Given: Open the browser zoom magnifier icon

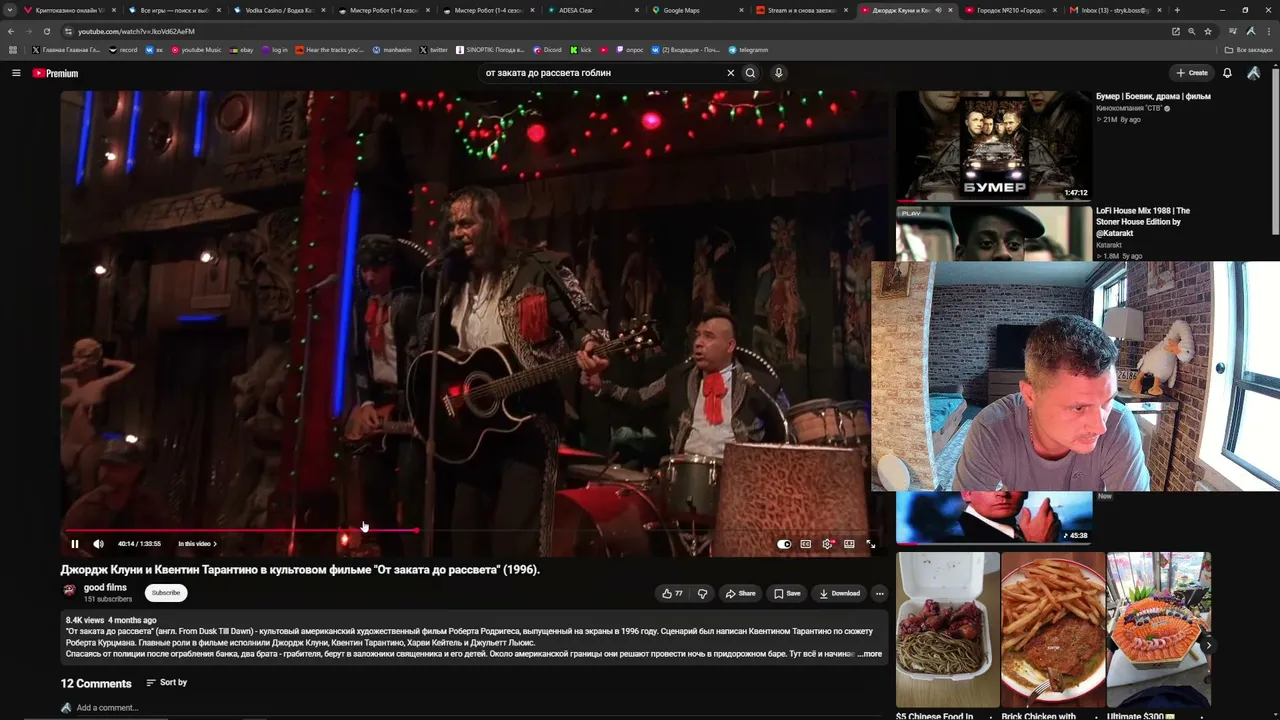Looking at the screenshot, I should (x=1192, y=31).
